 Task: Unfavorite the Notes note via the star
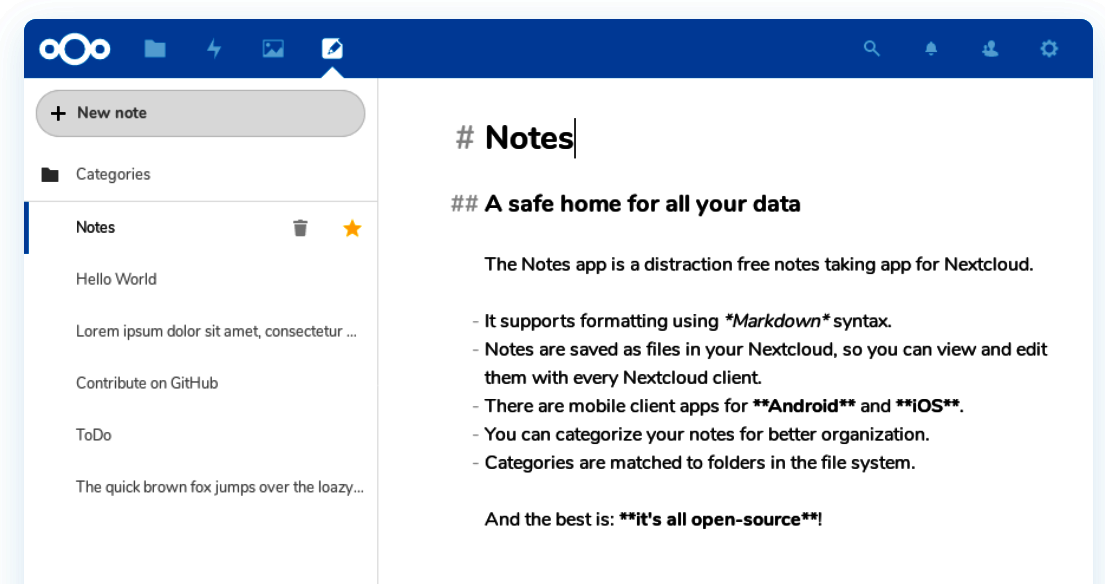[351, 227]
